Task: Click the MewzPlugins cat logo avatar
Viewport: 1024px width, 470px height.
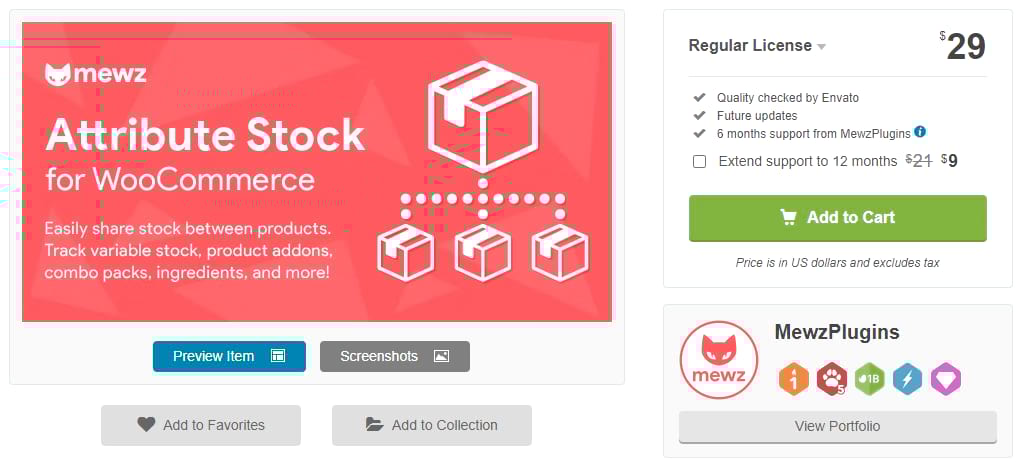Action: click(719, 361)
